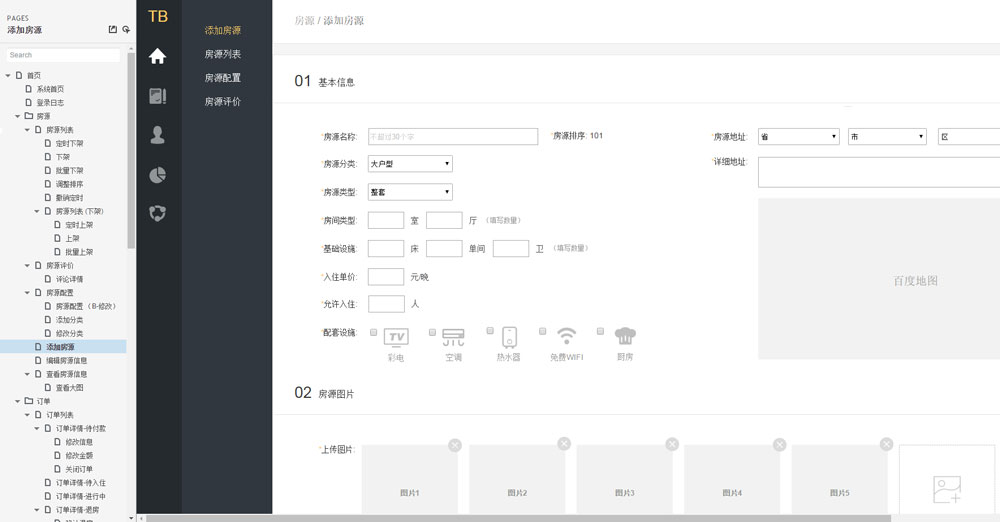Click the 入住单价 price input
Screen dimensions: 1000x522
[386, 276]
